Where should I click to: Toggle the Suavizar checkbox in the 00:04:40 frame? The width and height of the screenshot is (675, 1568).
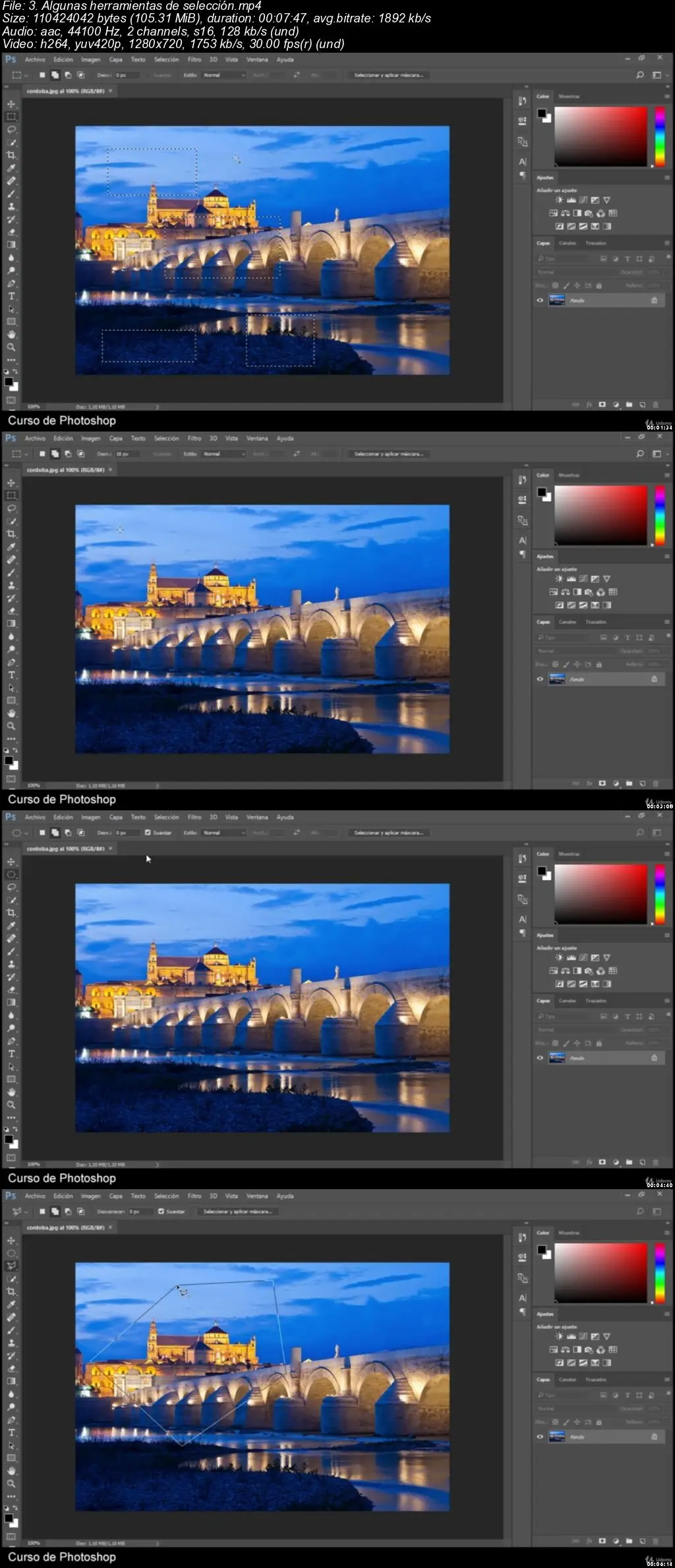coord(148,833)
